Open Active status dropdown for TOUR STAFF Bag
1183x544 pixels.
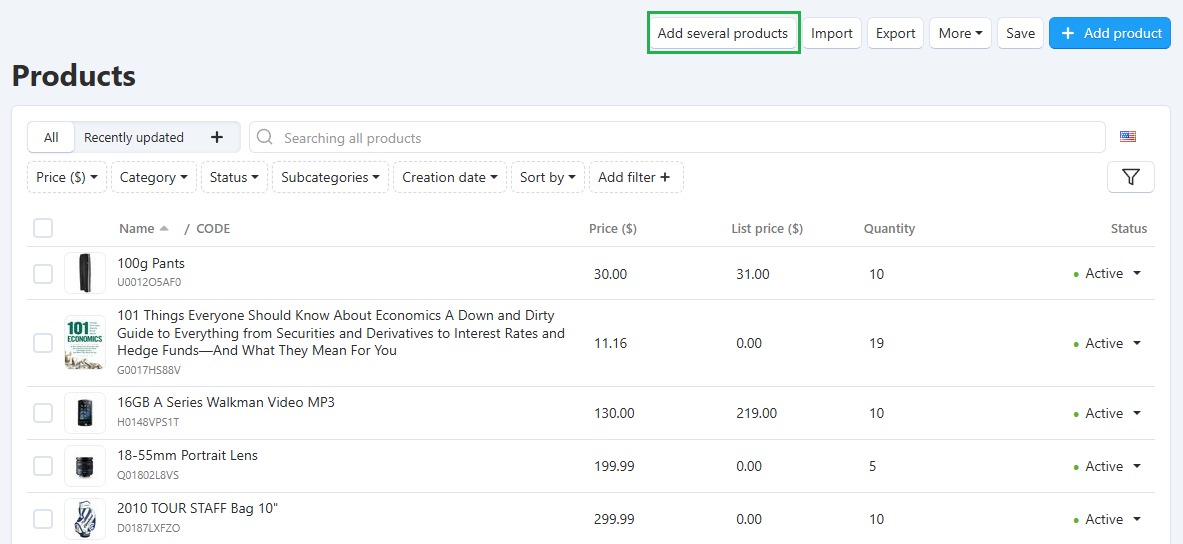coord(1108,519)
